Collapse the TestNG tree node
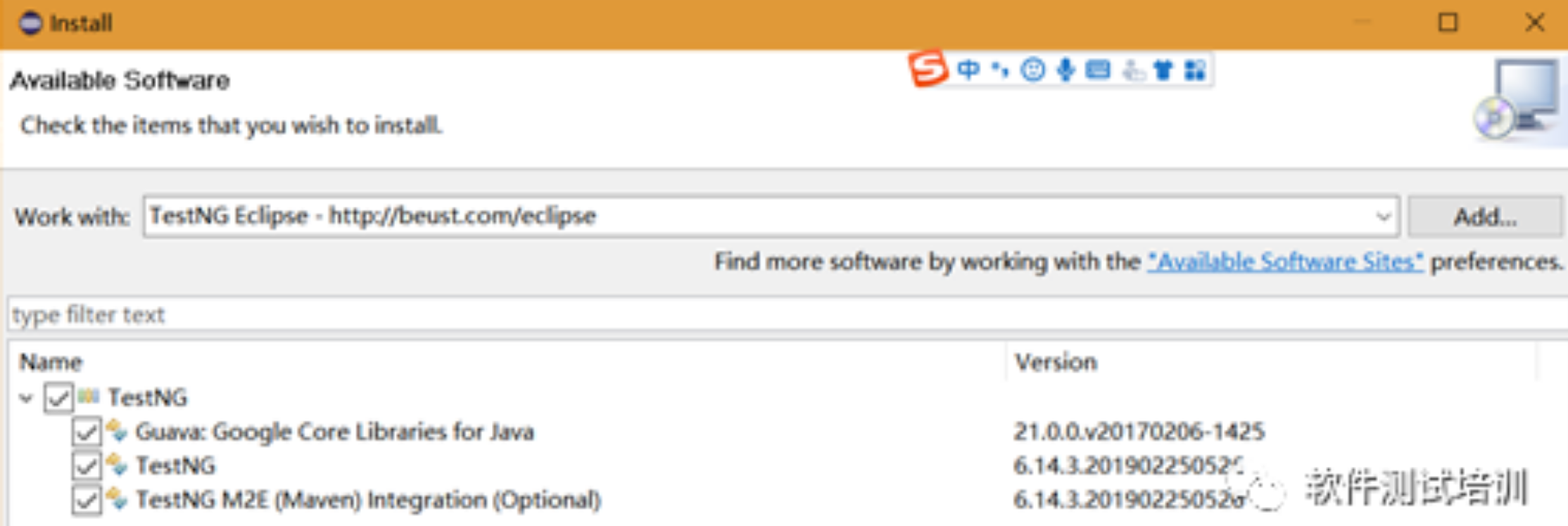The width and height of the screenshot is (1568, 526). (x=27, y=398)
